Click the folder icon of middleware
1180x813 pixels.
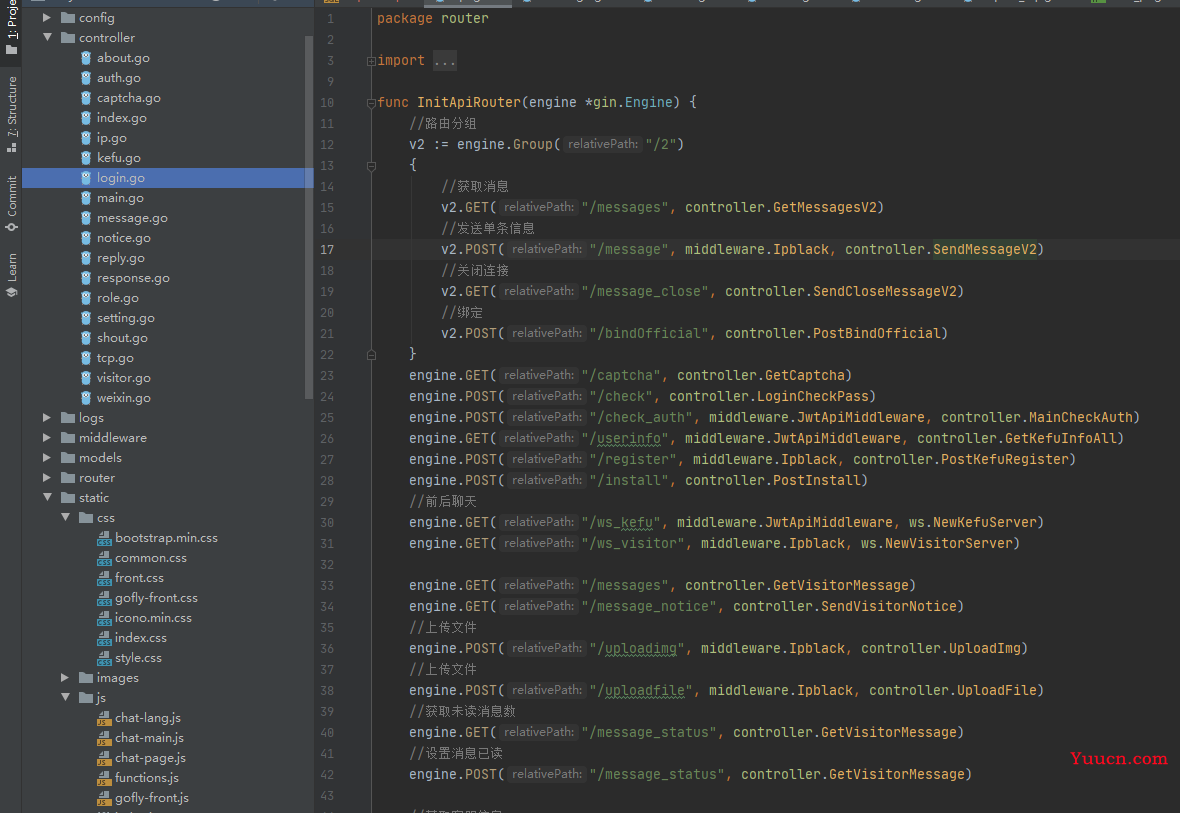pos(68,437)
